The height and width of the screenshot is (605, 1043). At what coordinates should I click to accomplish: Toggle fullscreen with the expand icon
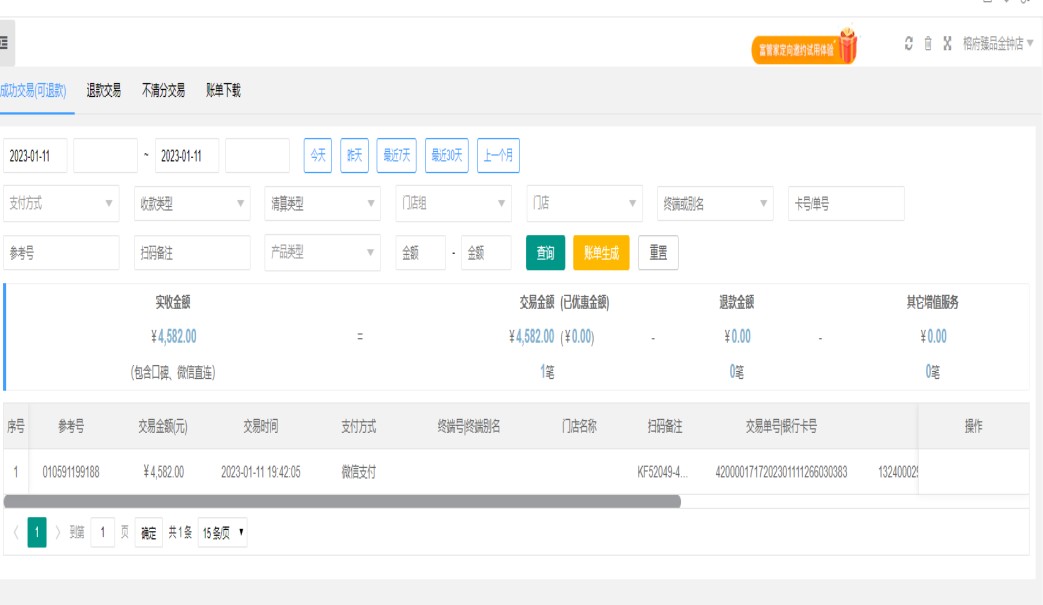pyautogui.click(x=947, y=44)
